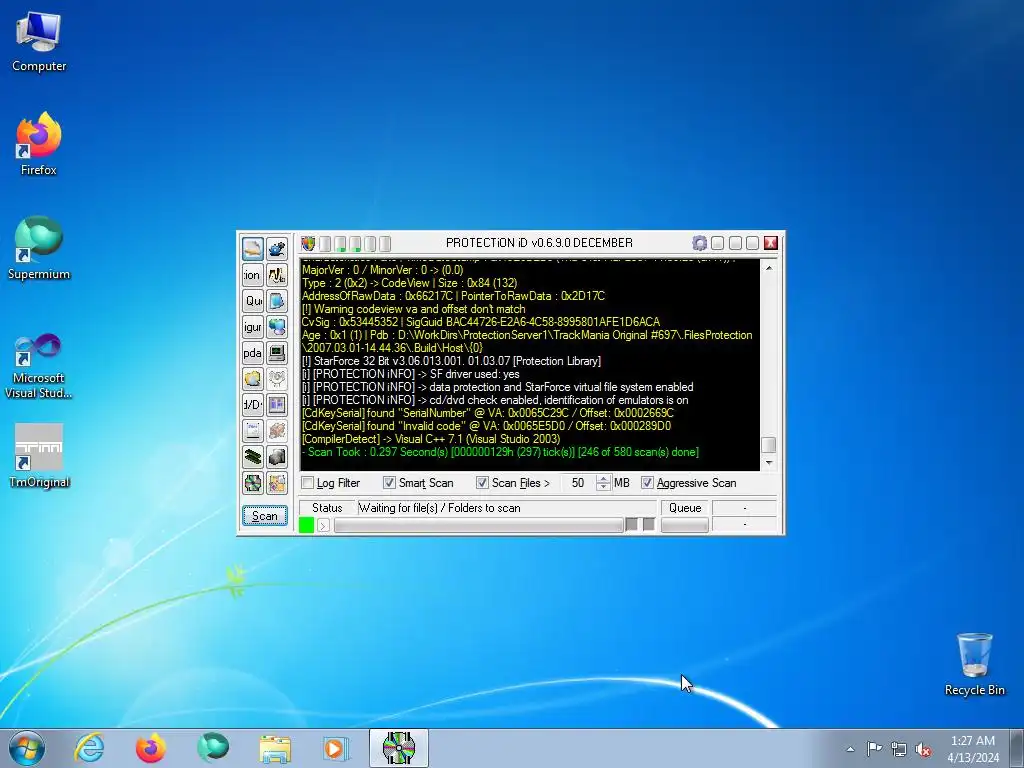Click the fourth grey indicator button after the shield

pos(370,244)
